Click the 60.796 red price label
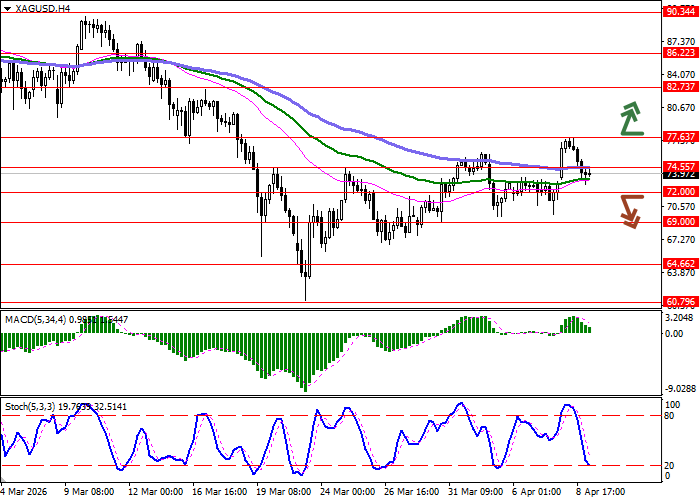This screenshot has width=700, height=500. point(680,301)
